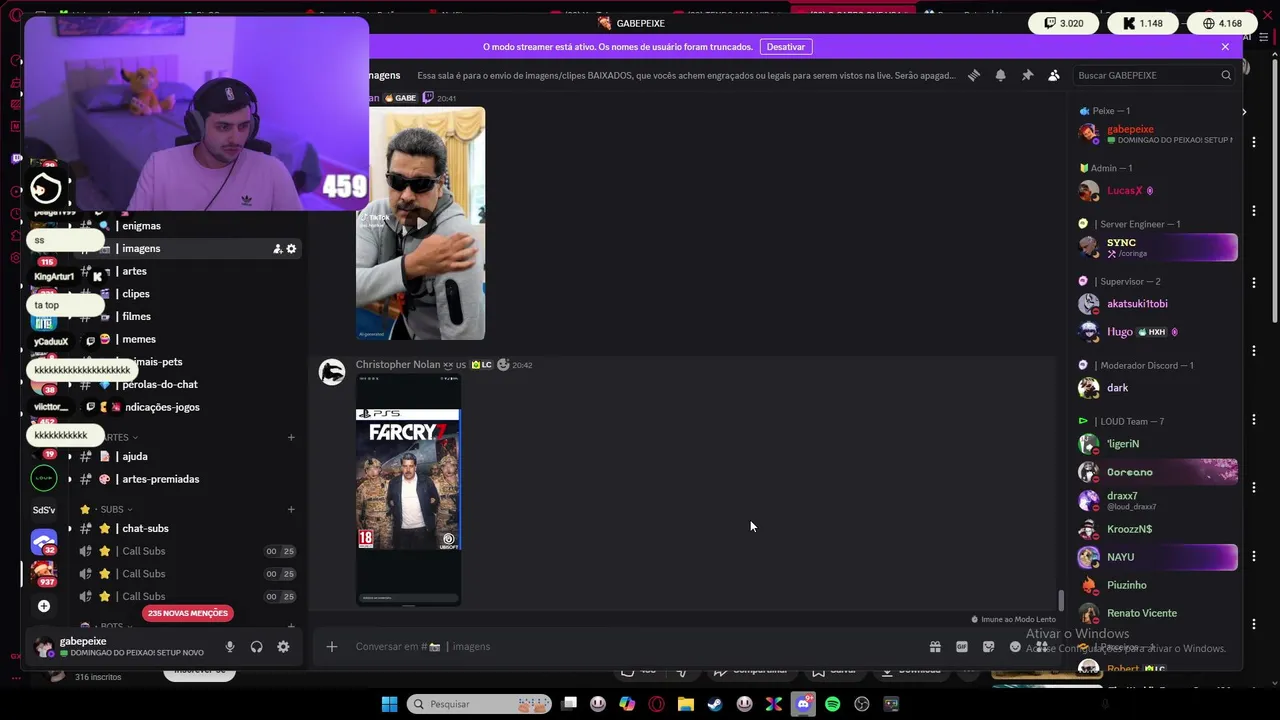This screenshot has height=720, width=1280.
Task: Open user settings gear in user panel
Action: point(283,647)
